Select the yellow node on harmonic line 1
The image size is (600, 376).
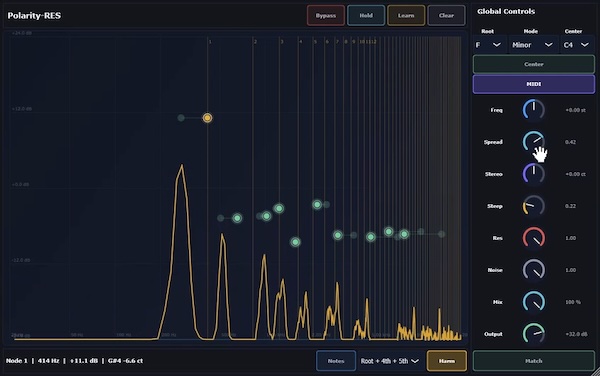tap(207, 118)
